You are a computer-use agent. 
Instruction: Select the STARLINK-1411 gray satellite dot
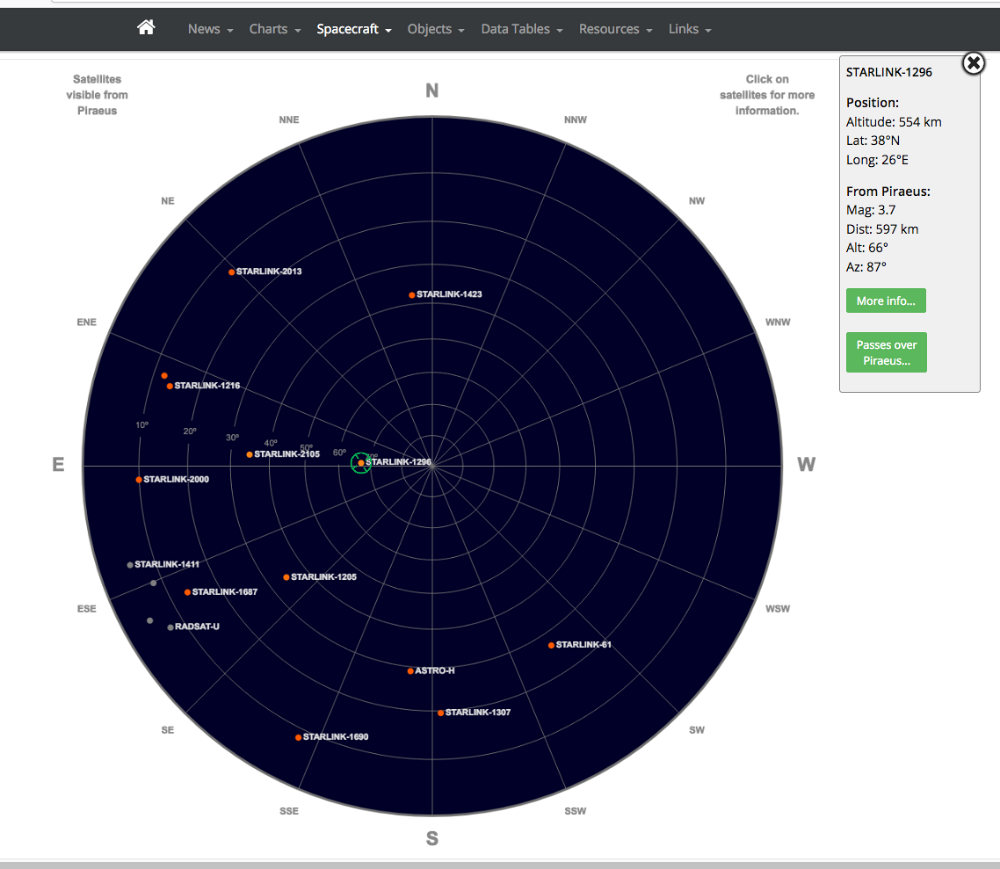click(x=130, y=565)
